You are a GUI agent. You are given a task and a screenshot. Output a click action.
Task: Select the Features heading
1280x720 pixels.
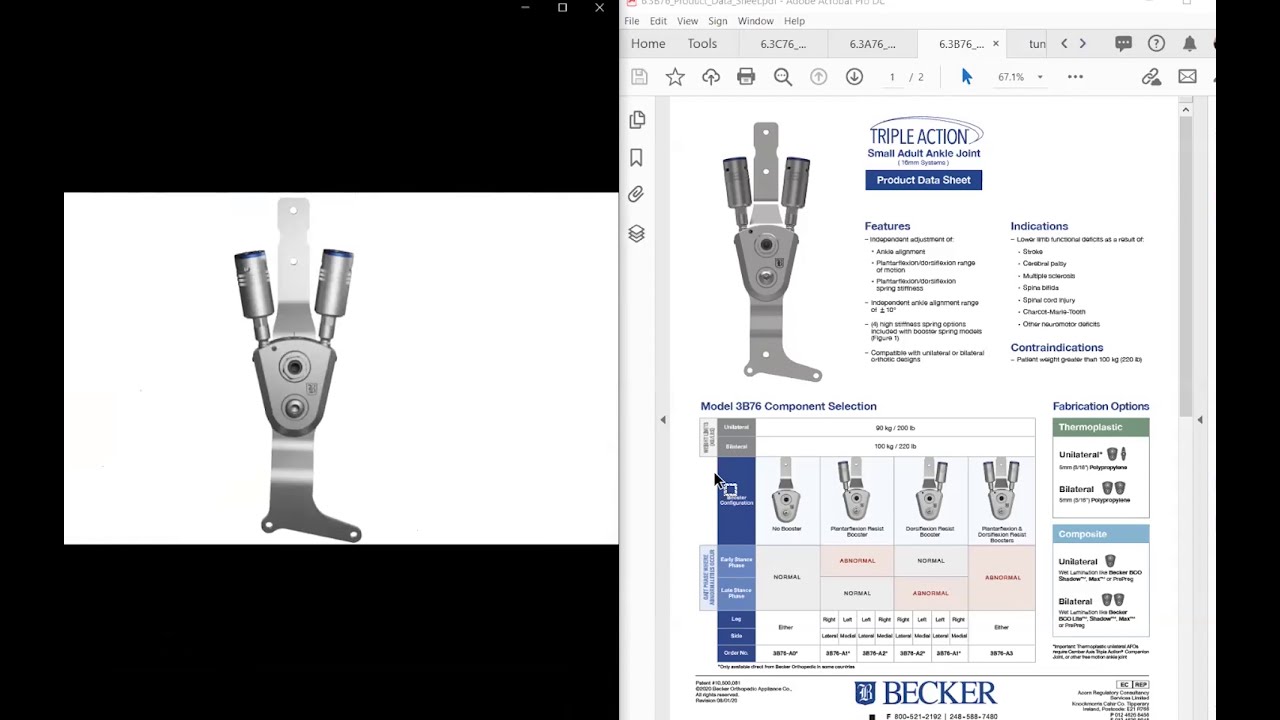[x=887, y=226]
